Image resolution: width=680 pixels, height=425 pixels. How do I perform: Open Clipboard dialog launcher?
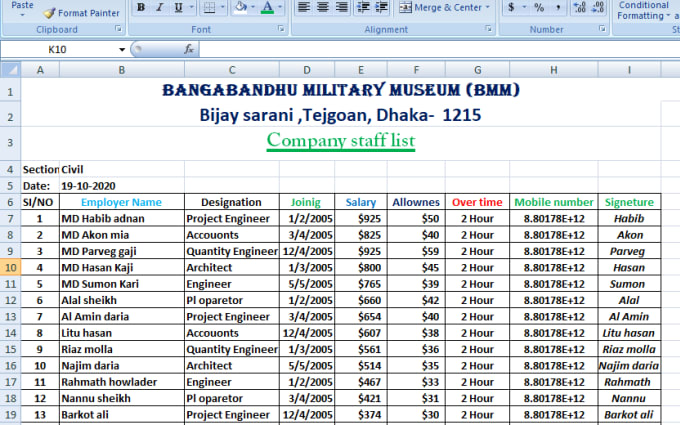click(x=118, y=29)
